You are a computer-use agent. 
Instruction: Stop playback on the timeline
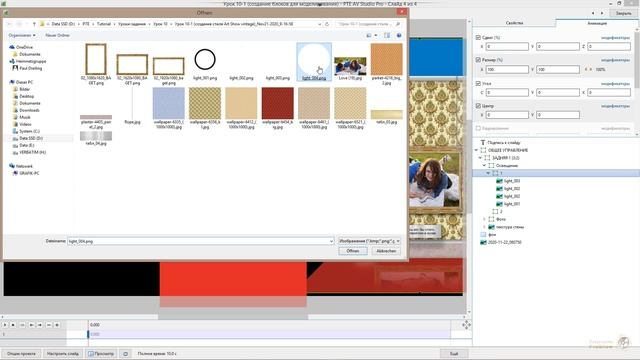pyautogui.click(x=13, y=325)
